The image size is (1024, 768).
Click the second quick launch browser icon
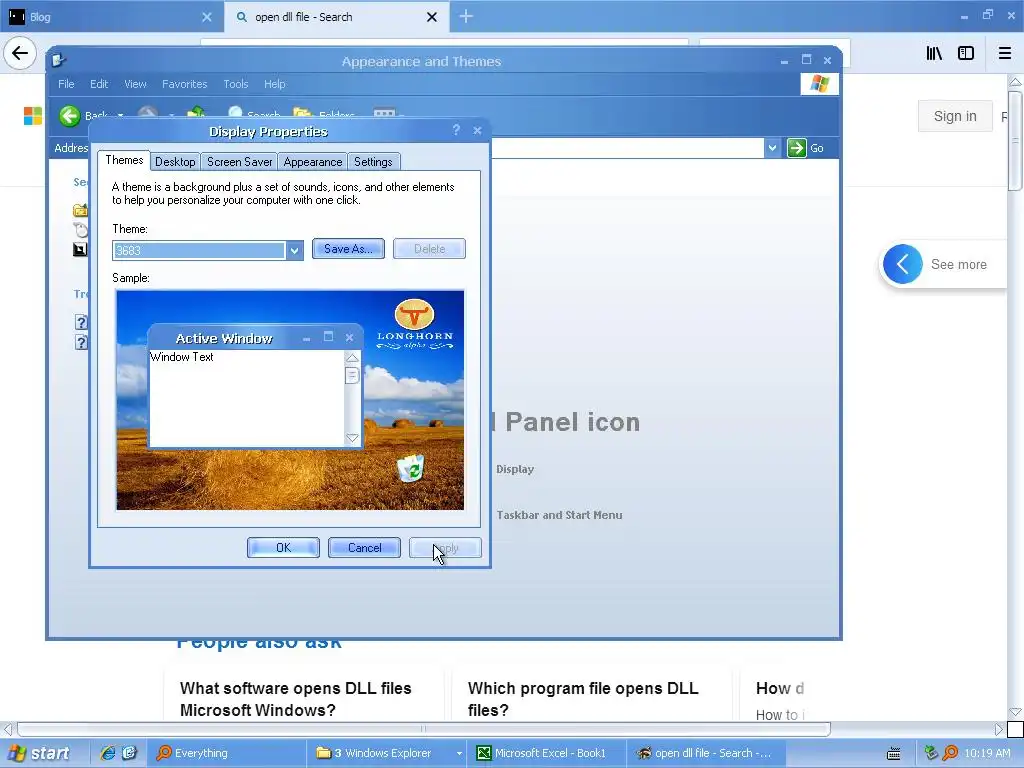click(x=129, y=753)
